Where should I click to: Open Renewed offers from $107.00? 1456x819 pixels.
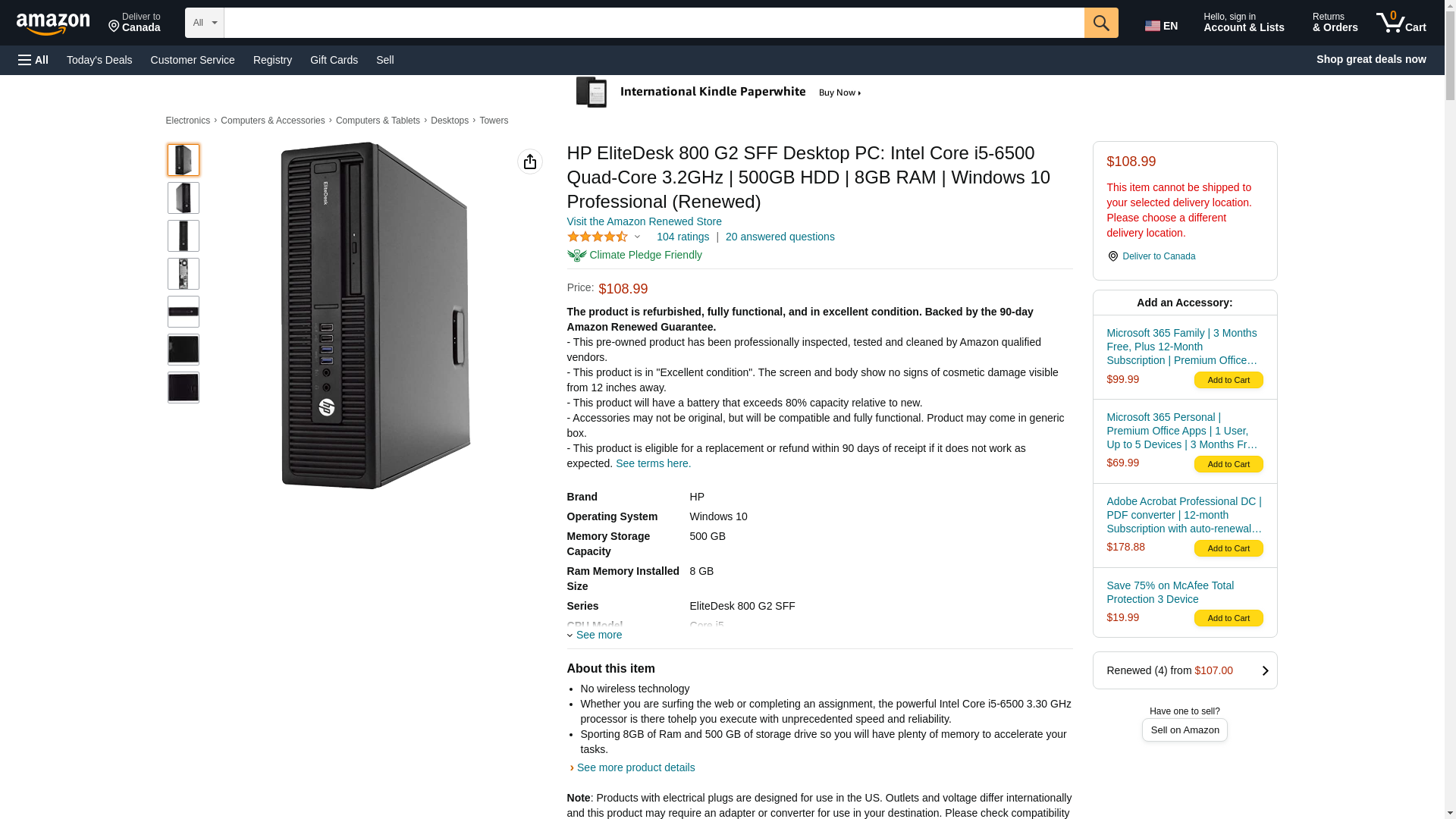tap(1185, 670)
